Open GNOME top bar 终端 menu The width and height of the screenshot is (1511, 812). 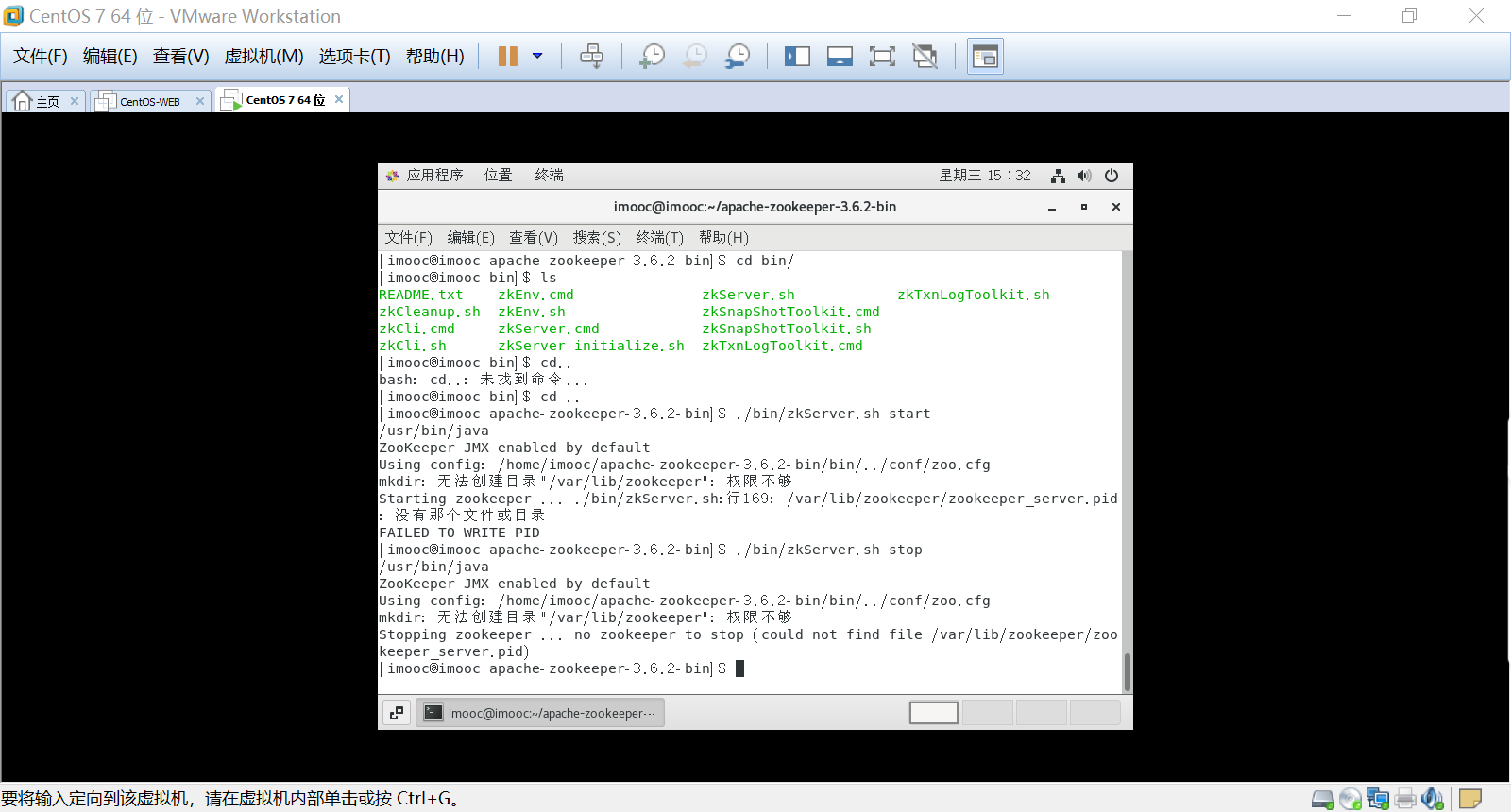549,175
